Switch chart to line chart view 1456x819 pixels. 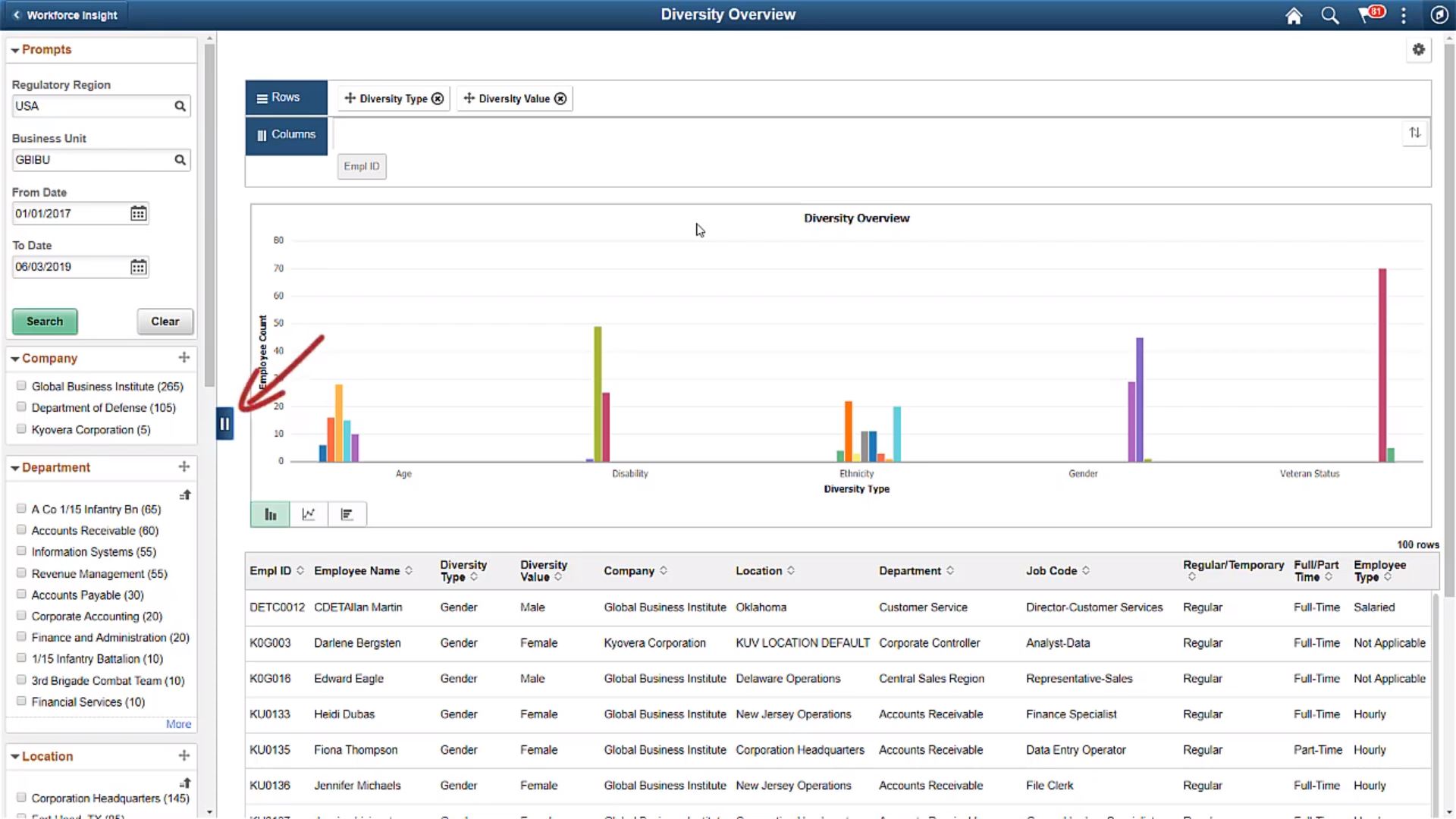[x=308, y=513]
